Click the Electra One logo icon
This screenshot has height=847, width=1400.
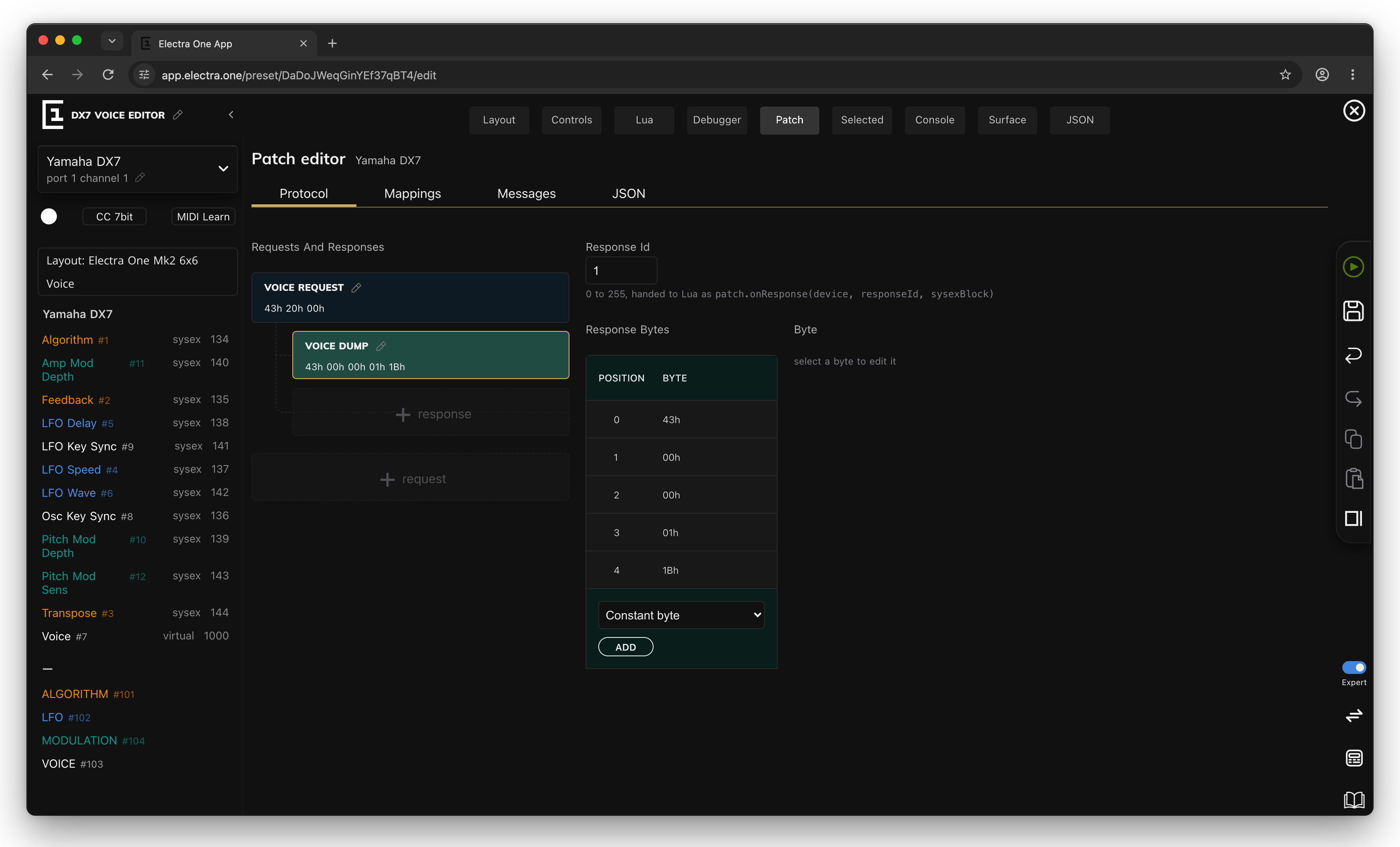pos(53,114)
